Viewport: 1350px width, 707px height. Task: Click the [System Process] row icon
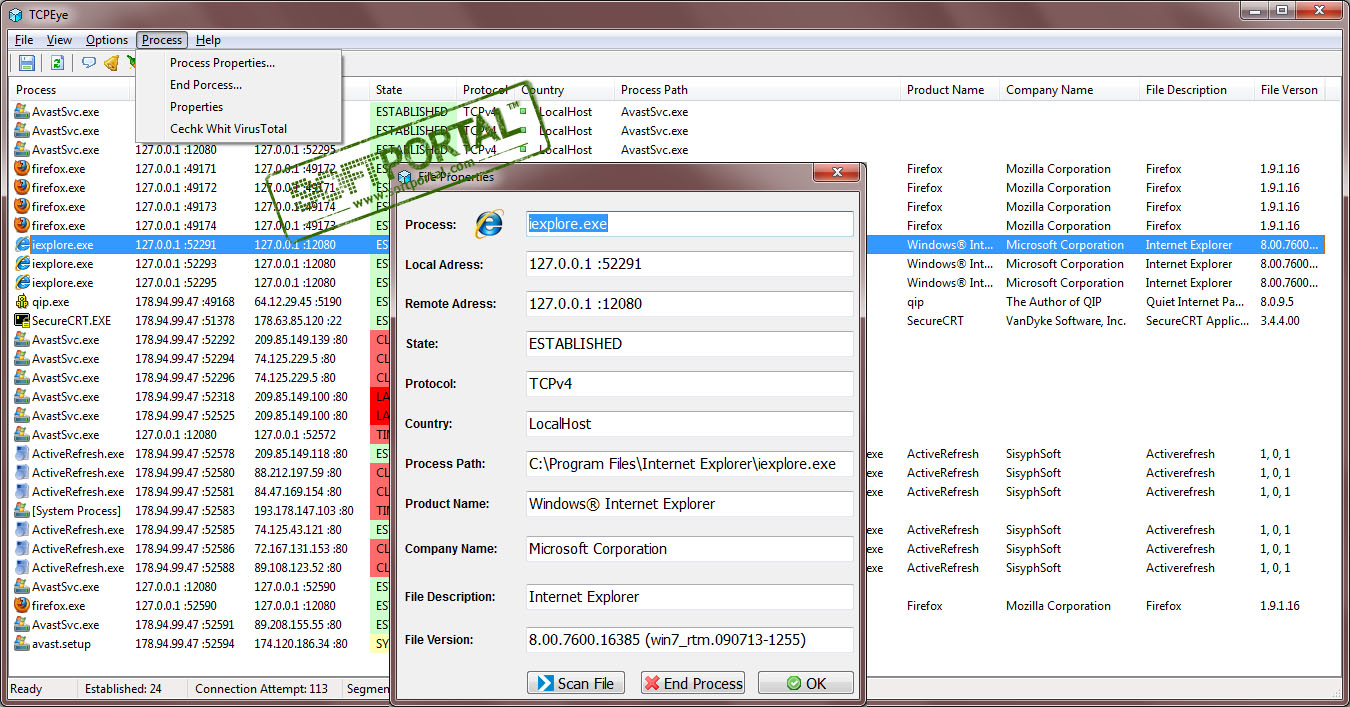pos(22,511)
